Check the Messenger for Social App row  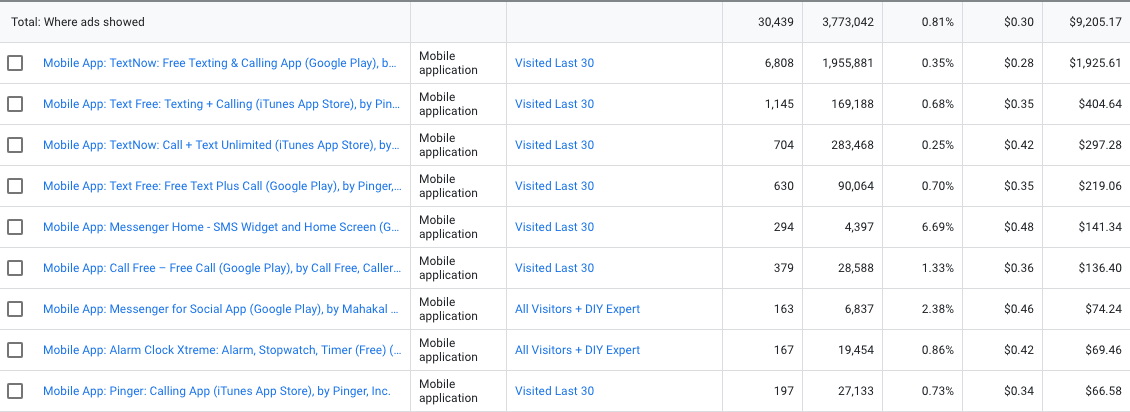(x=15, y=309)
